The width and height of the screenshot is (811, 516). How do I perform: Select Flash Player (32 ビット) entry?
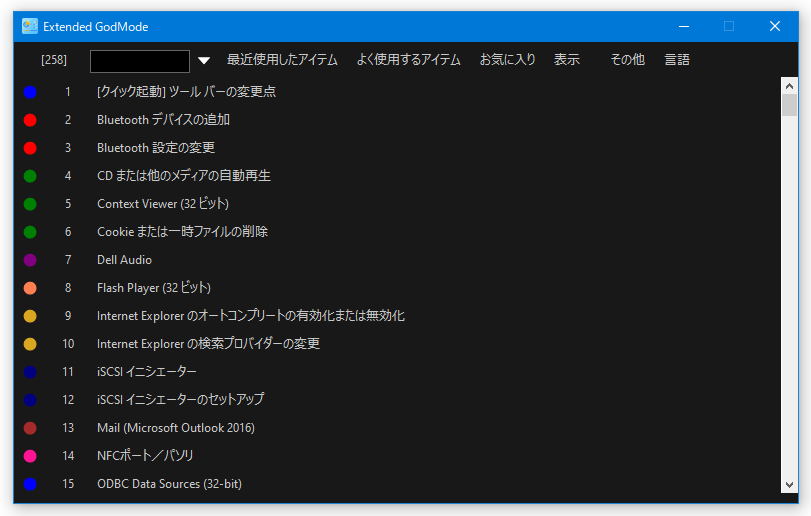coord(154,287)
